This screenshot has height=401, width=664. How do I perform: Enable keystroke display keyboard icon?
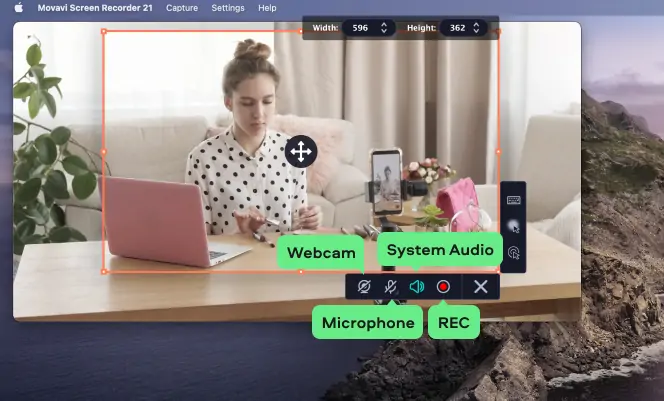click(x=514, y=200)
